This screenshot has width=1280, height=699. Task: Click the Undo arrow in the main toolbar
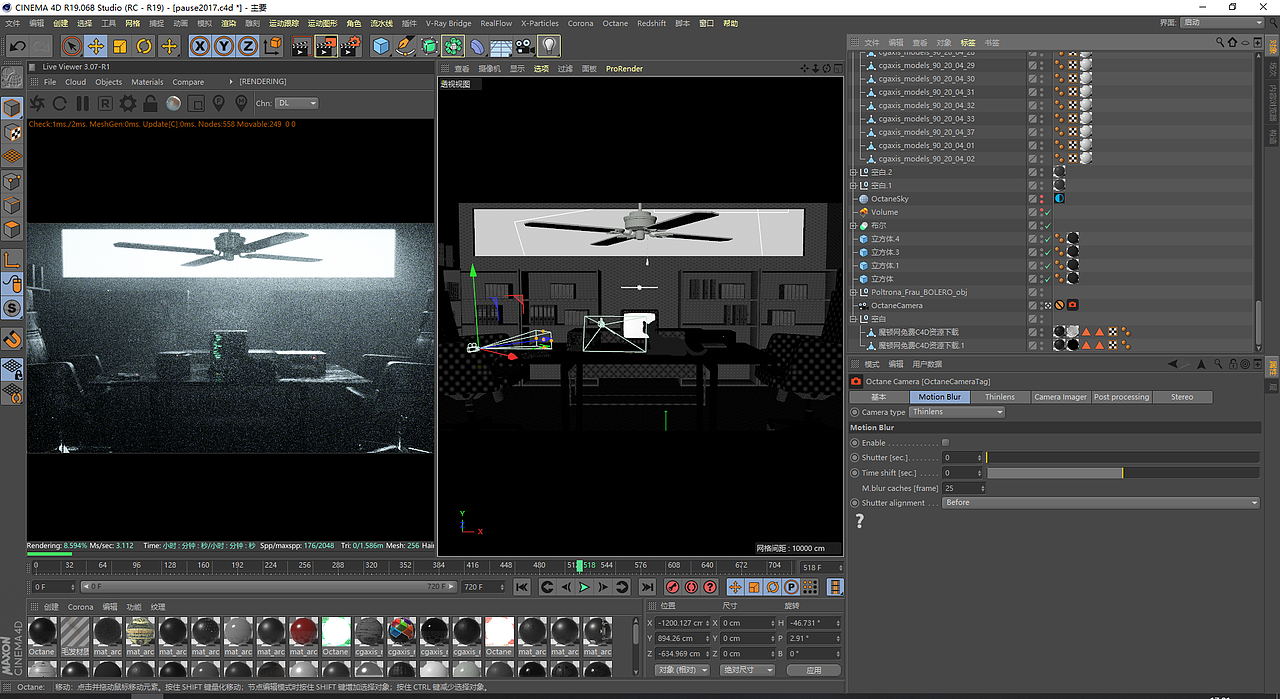(x=17, y=46)
